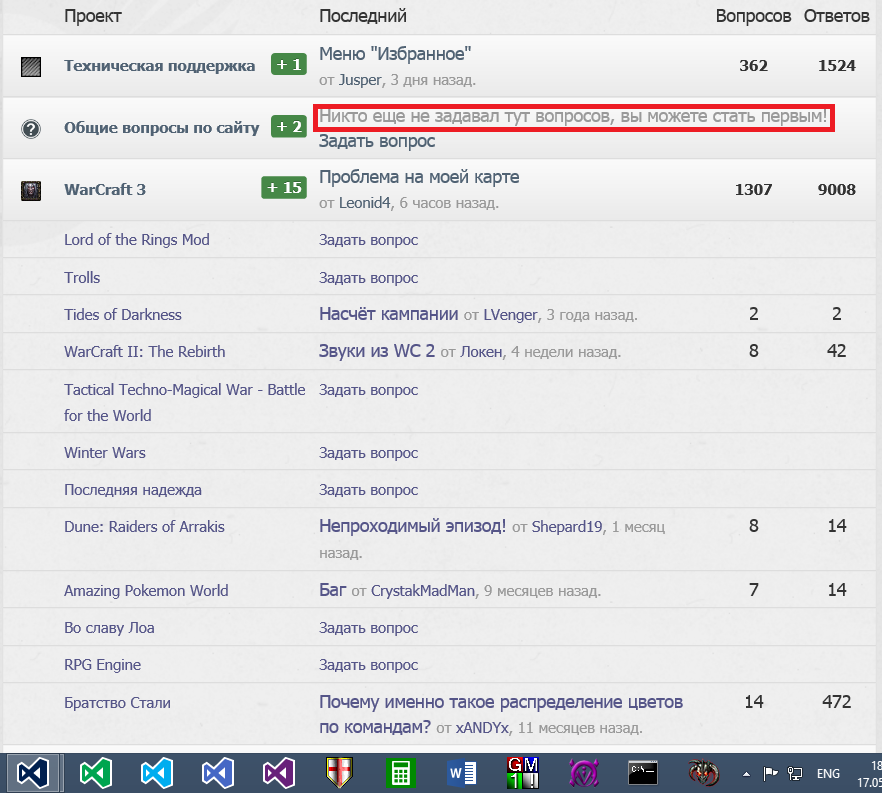
Task: Open the Братство Стали project
Action: point(117,702)
